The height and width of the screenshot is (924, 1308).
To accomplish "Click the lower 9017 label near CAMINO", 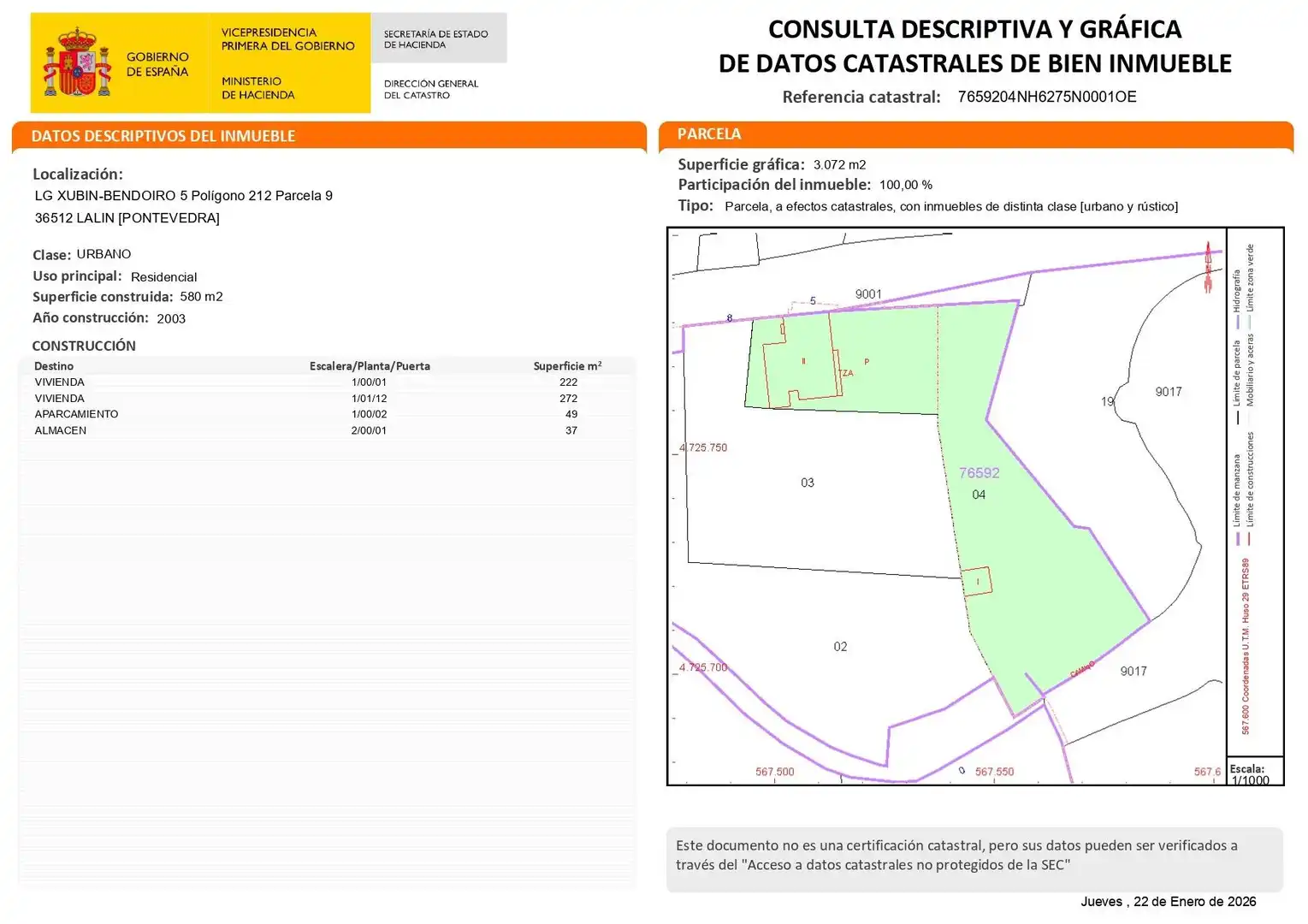I will [x=1133, y=672].
